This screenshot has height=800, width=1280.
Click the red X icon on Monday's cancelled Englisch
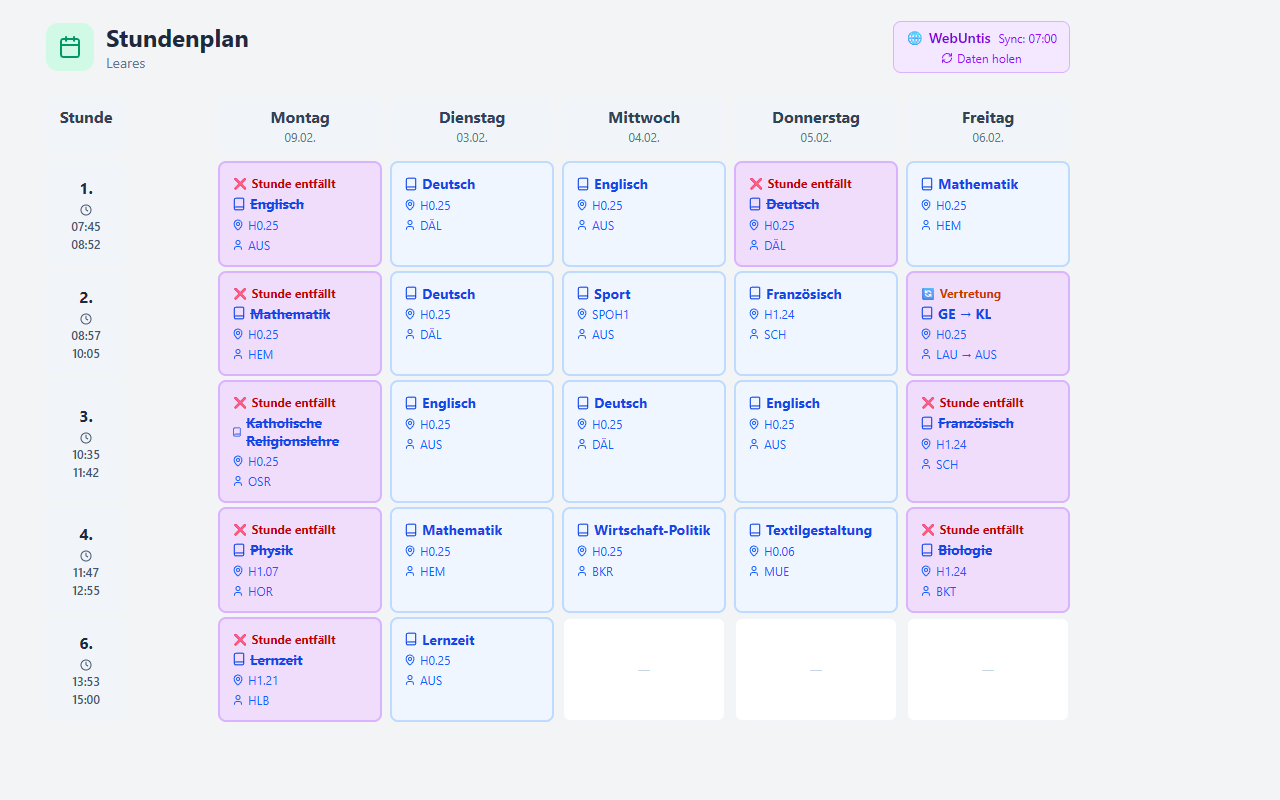pos(240,184)
